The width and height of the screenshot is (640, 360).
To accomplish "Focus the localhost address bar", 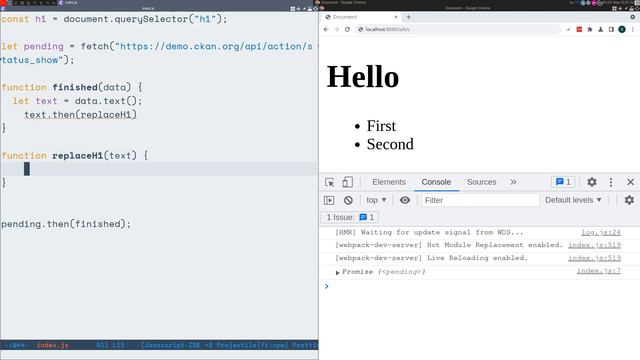I will [457, 29].
